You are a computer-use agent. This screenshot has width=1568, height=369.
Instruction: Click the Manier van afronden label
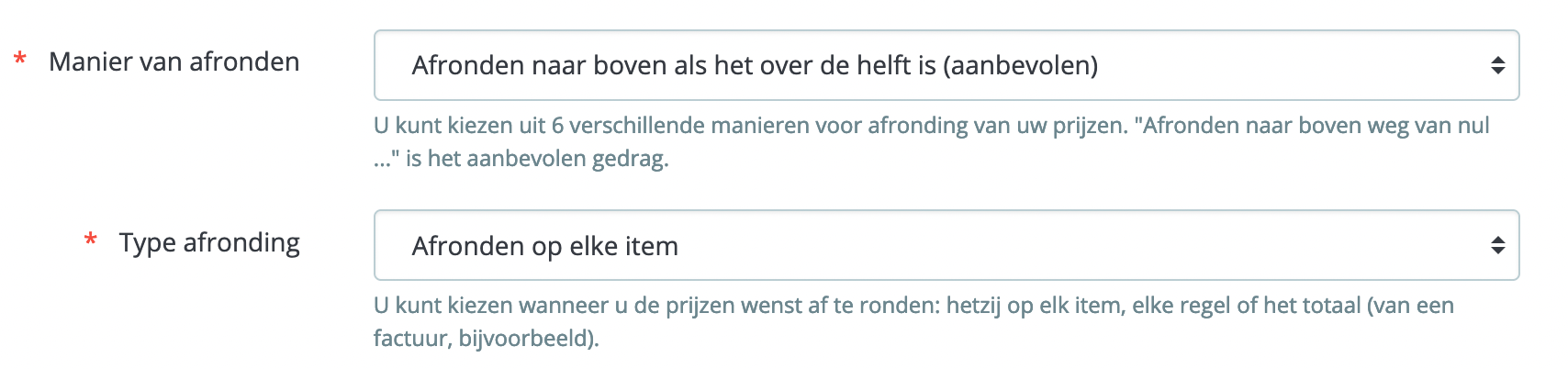tap(174, 61)
